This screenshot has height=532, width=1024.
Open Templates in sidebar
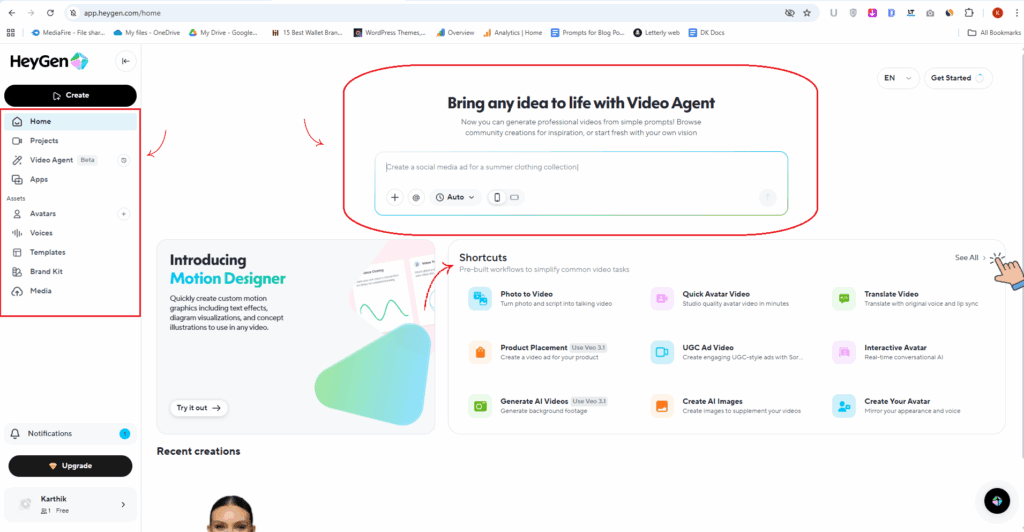coord(71,252)
